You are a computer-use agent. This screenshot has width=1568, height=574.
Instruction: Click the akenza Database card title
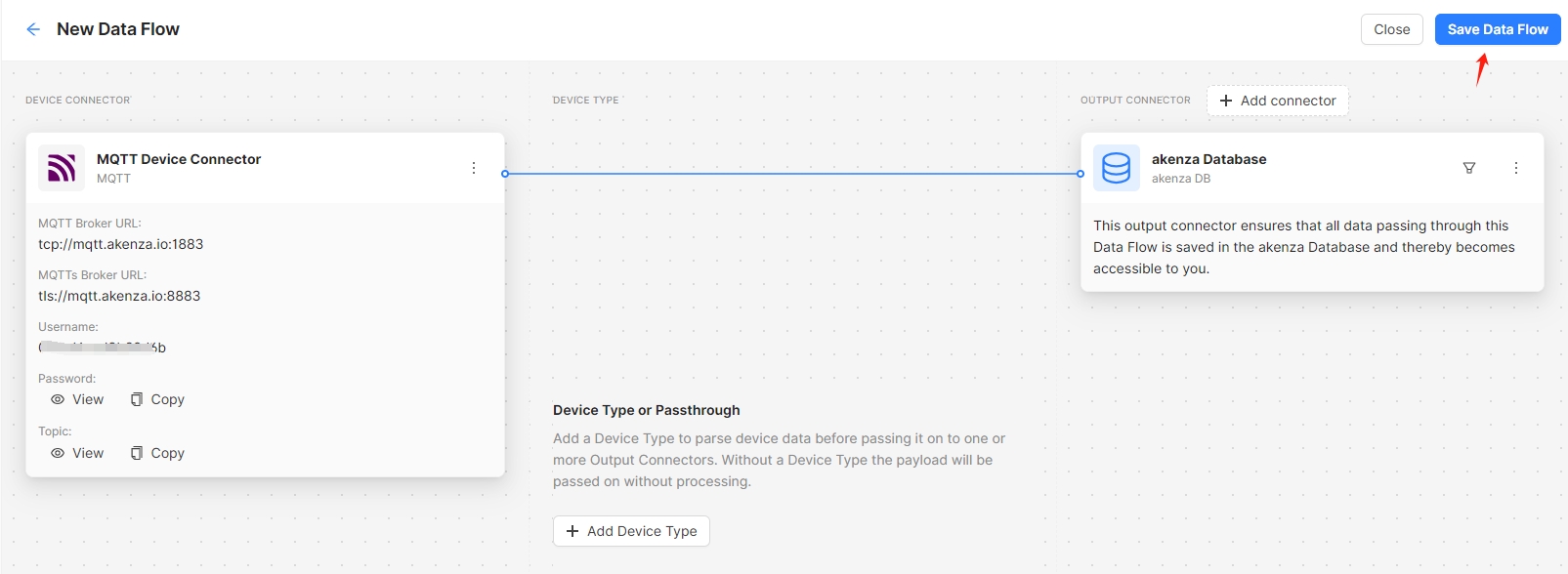(1208, 159)
